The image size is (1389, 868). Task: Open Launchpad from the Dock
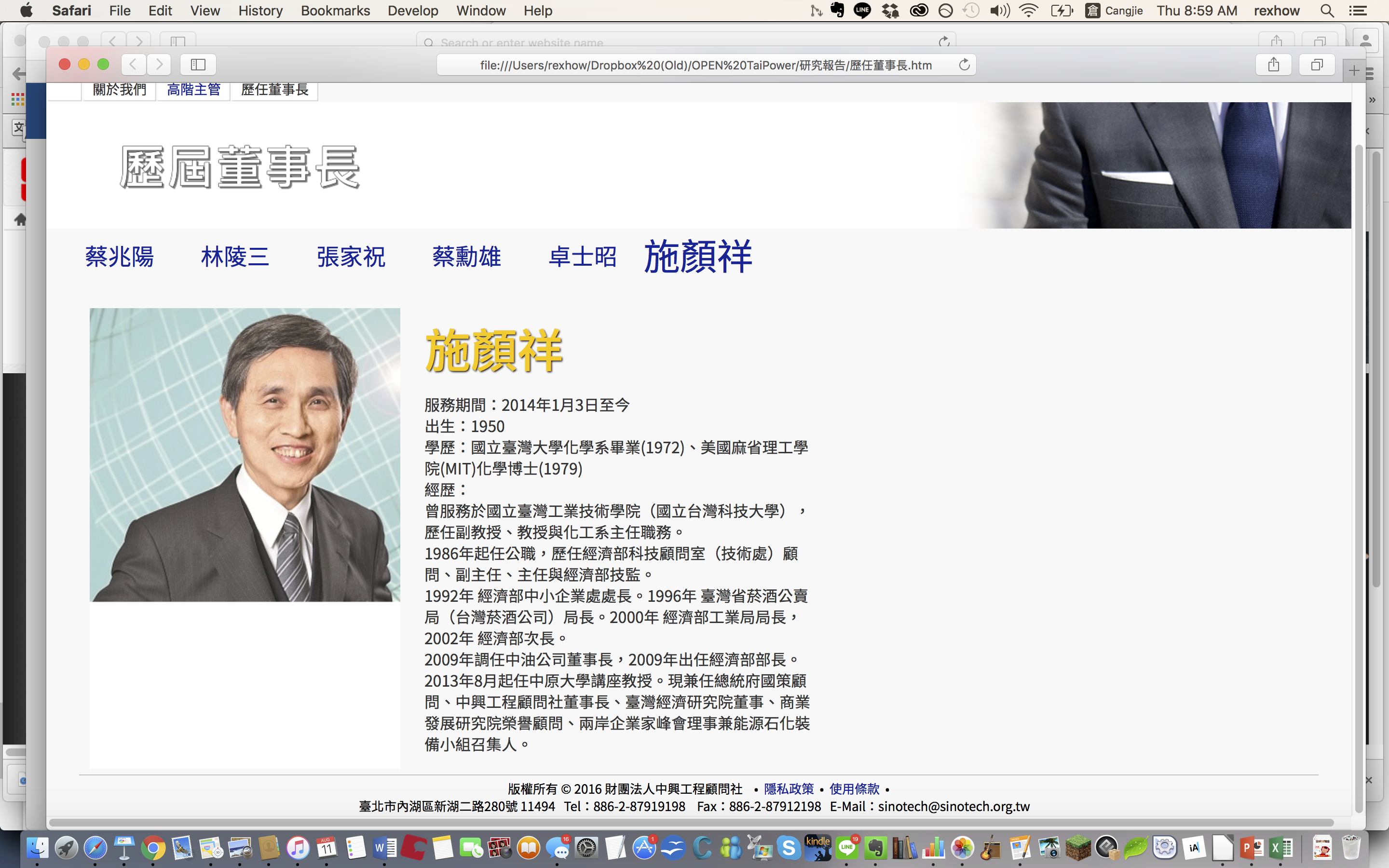tap(67, 847)
